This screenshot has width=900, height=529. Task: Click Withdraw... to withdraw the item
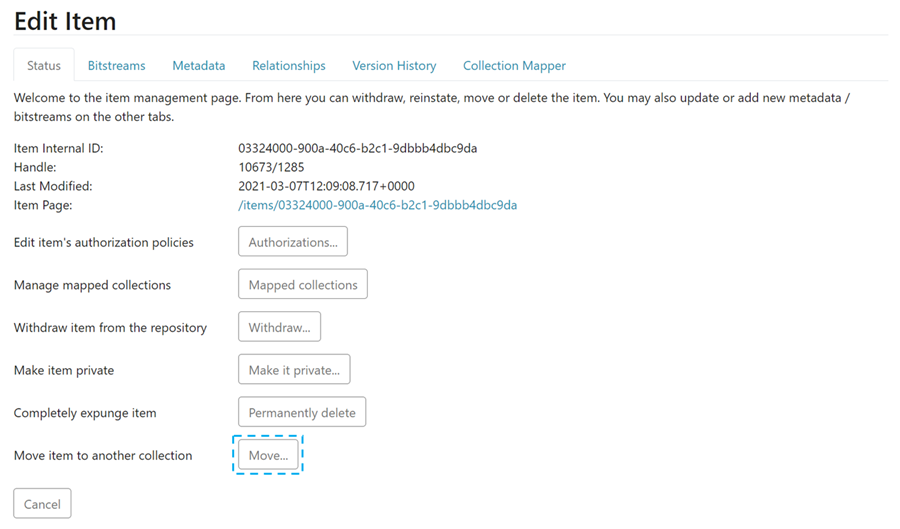coord(279,327)
